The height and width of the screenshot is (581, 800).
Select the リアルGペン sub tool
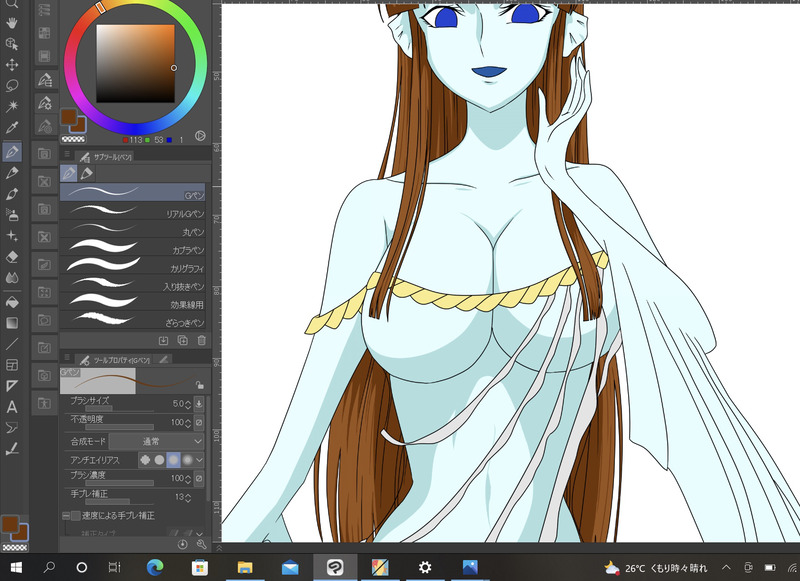pos(133,211)
